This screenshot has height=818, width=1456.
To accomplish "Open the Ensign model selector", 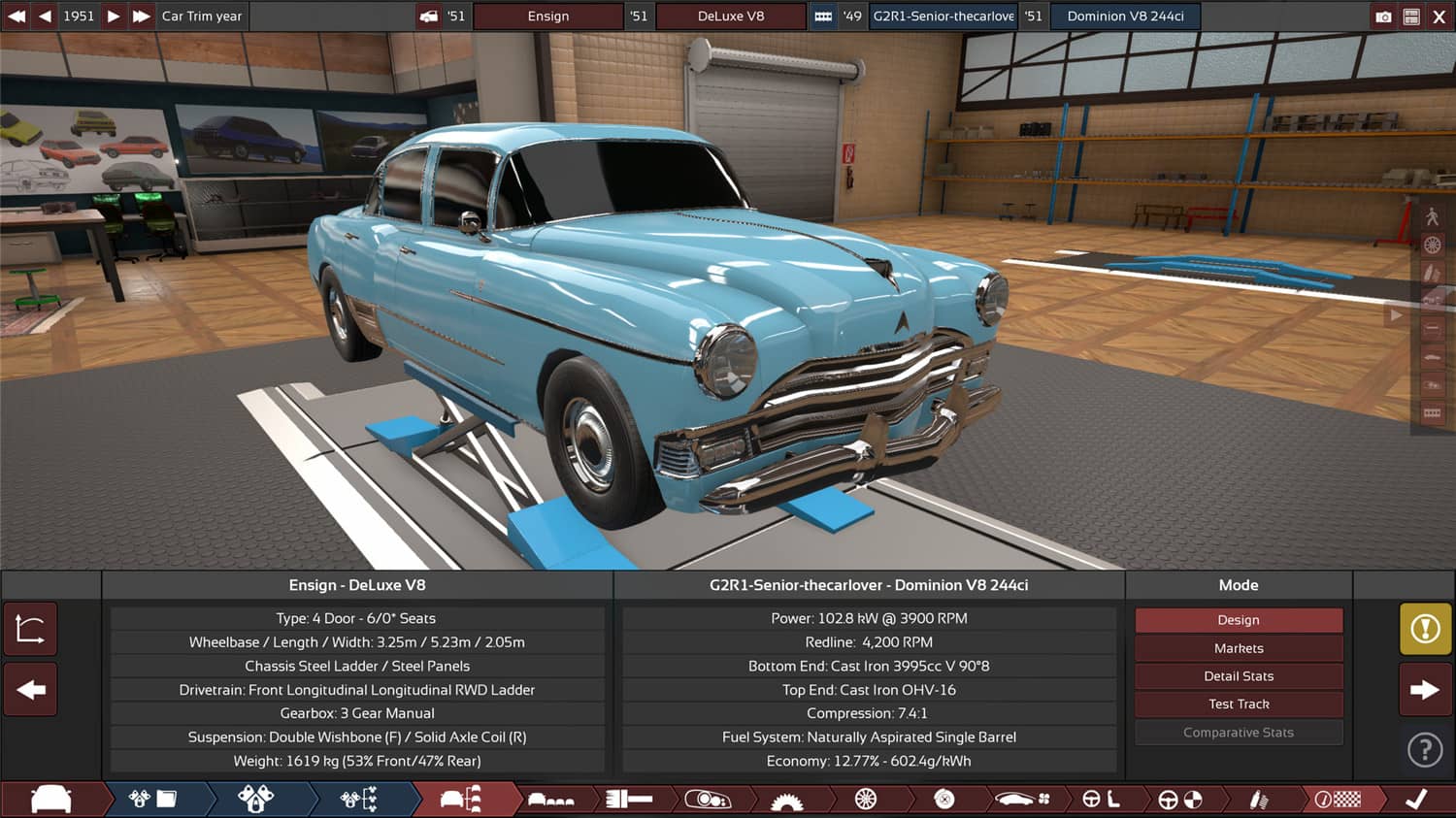I will pos(548,16).
